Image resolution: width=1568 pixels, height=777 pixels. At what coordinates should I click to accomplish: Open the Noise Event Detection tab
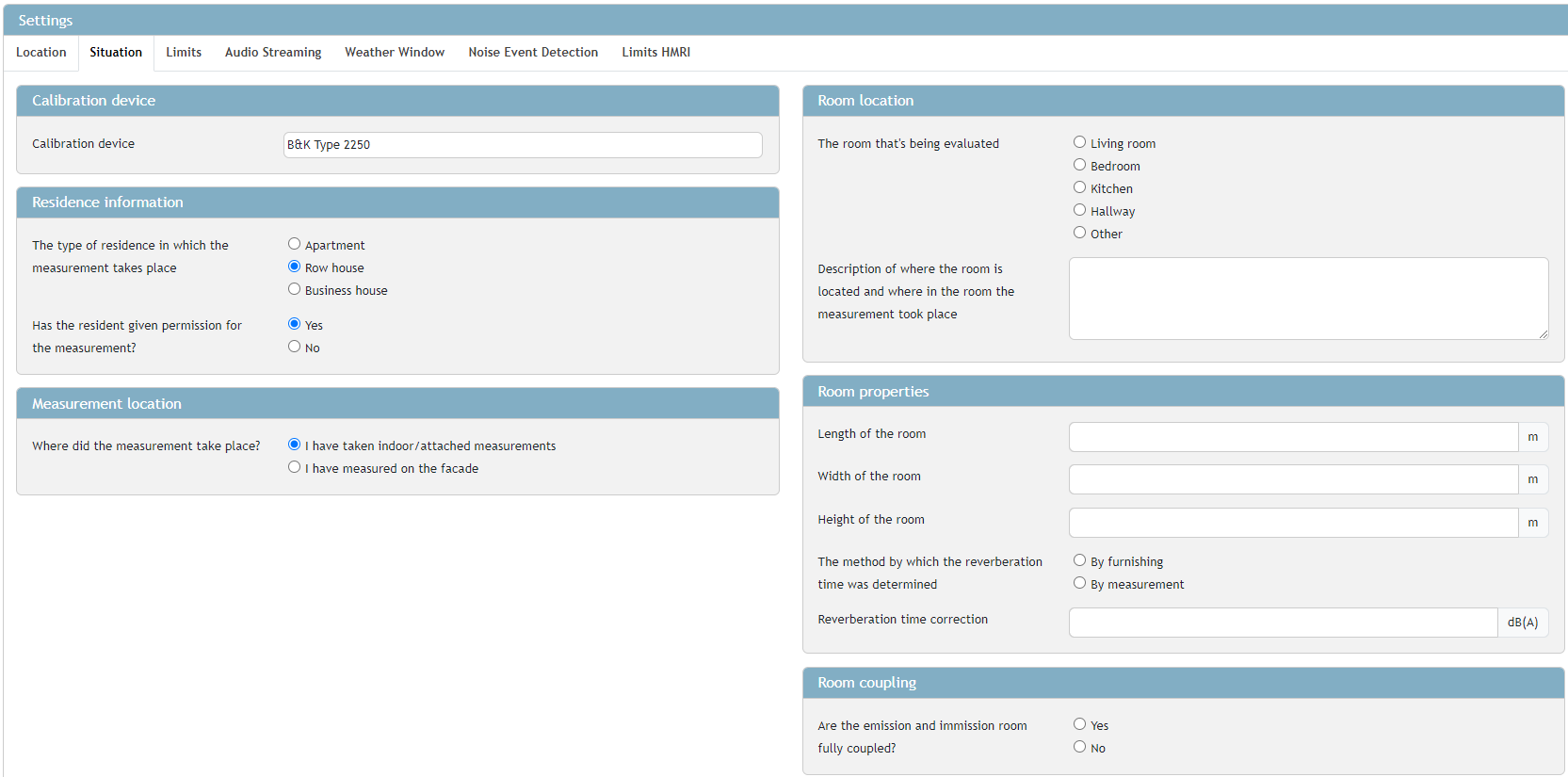click(533, 53)
